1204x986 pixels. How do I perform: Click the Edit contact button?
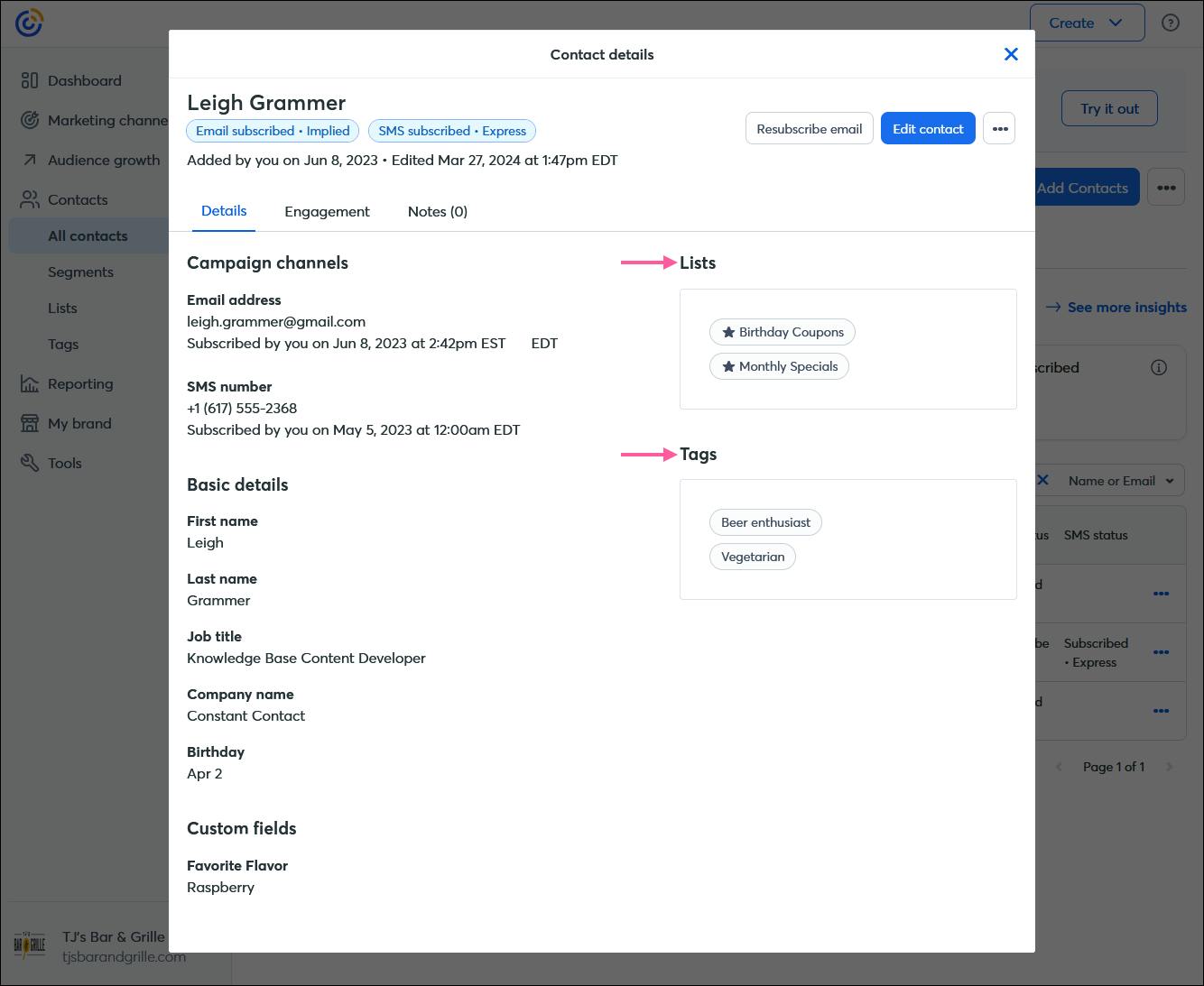tap(928, 129)
